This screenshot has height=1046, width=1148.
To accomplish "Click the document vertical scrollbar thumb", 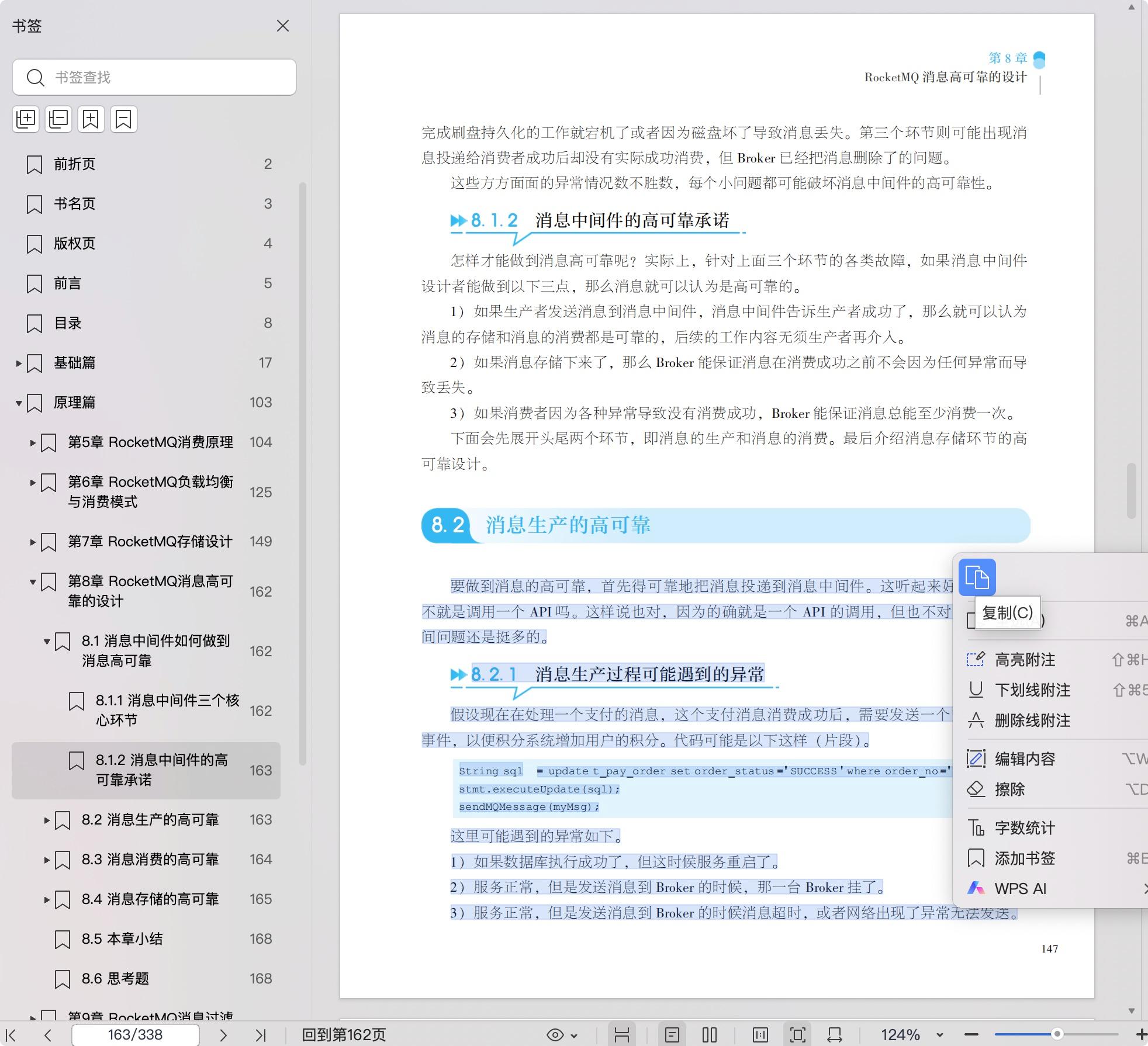I will (x=1132, y=491).
